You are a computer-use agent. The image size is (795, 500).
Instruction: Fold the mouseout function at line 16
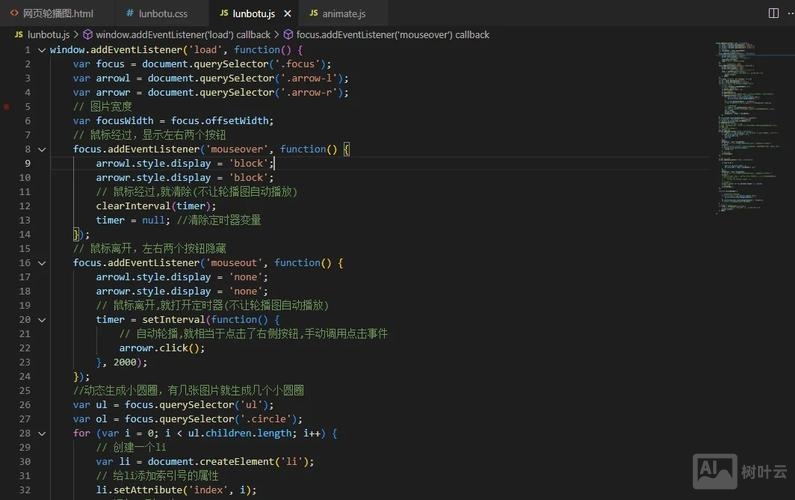(41, 263)
